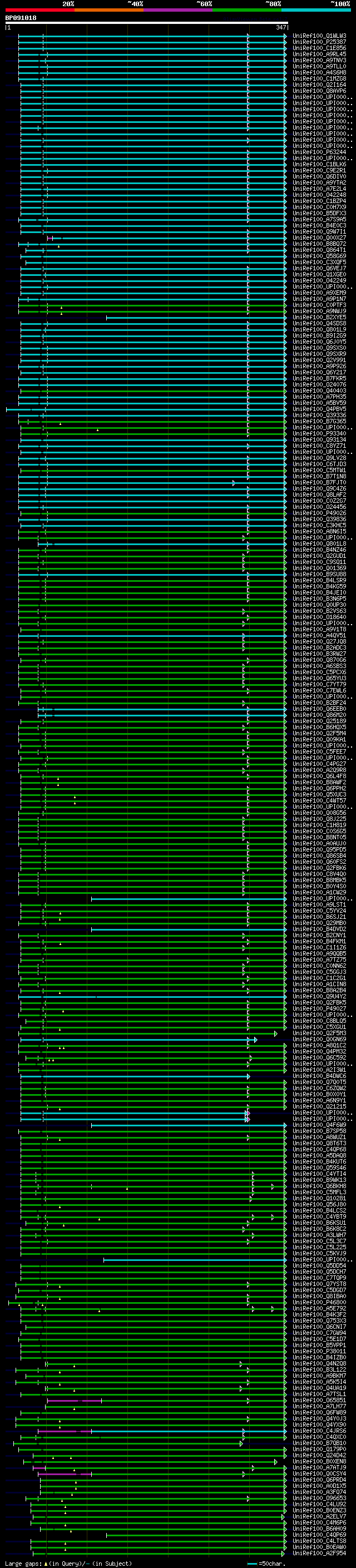Select the UniRef100_C0H7X9 label
The width and height of the screenshot is (356, 1568).
pyautogui.click(x=319, y=207)
